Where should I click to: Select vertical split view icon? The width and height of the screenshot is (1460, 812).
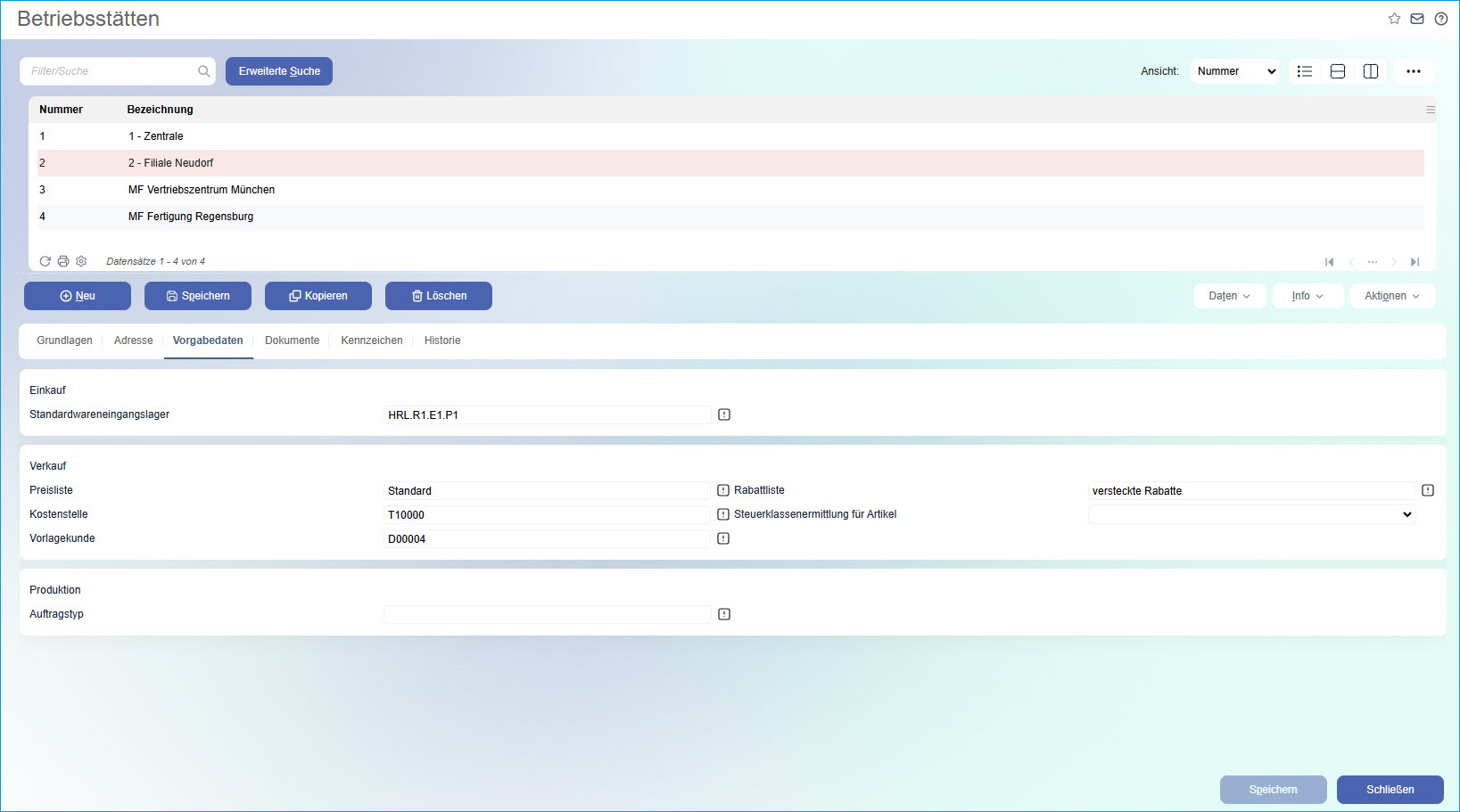coord(1371,71)
